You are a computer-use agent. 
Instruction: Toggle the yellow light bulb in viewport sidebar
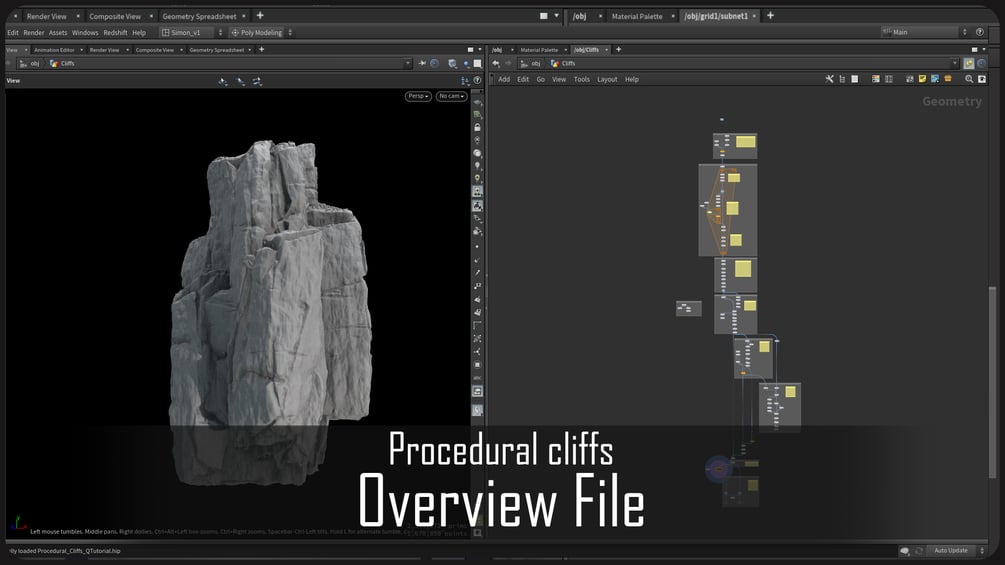pyautogui.click(x=478, y=178)
